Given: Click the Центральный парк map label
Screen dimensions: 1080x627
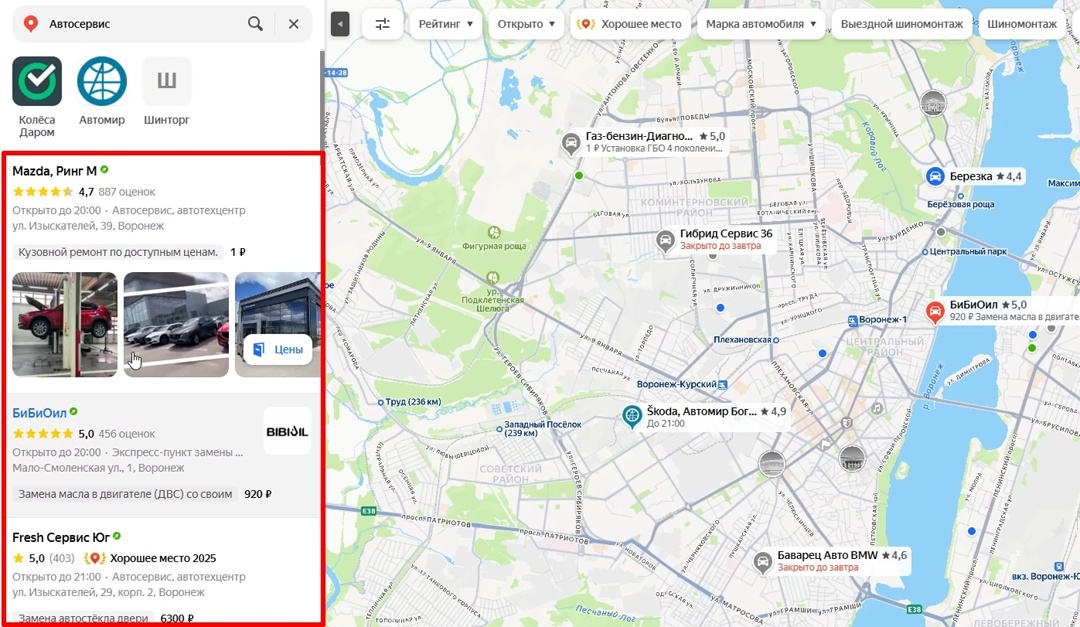Looking at the screenshot, I should tap(968, 251).
